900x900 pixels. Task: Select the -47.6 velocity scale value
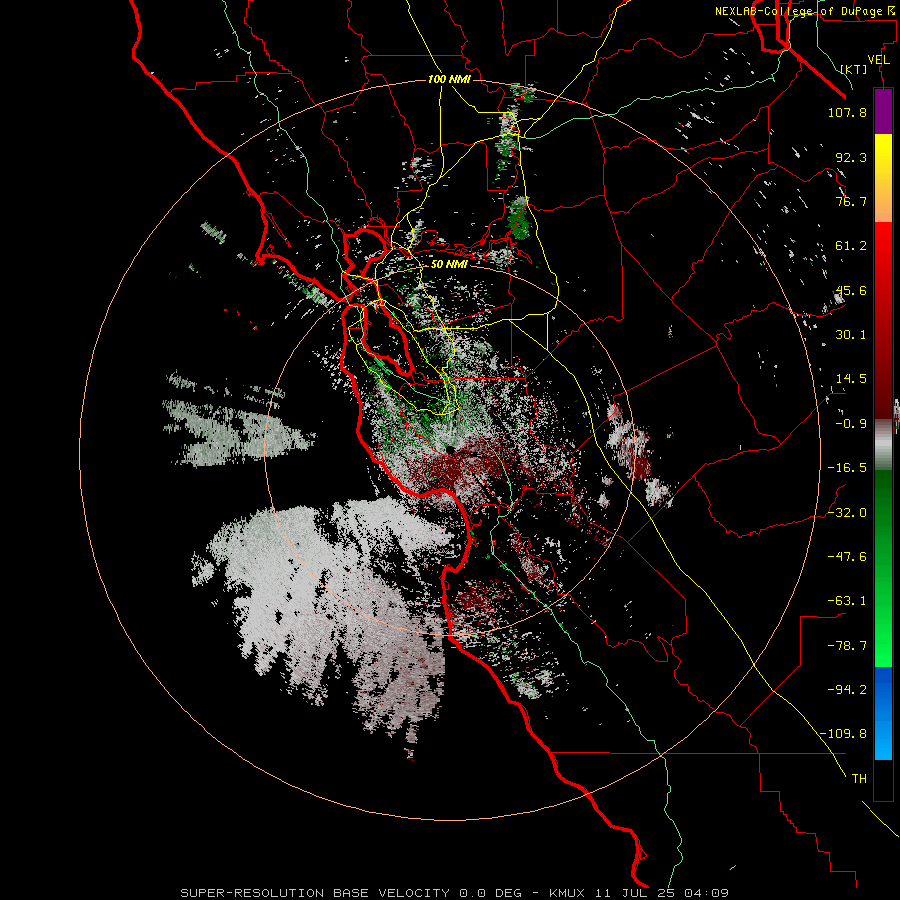[x=847, y=557]
